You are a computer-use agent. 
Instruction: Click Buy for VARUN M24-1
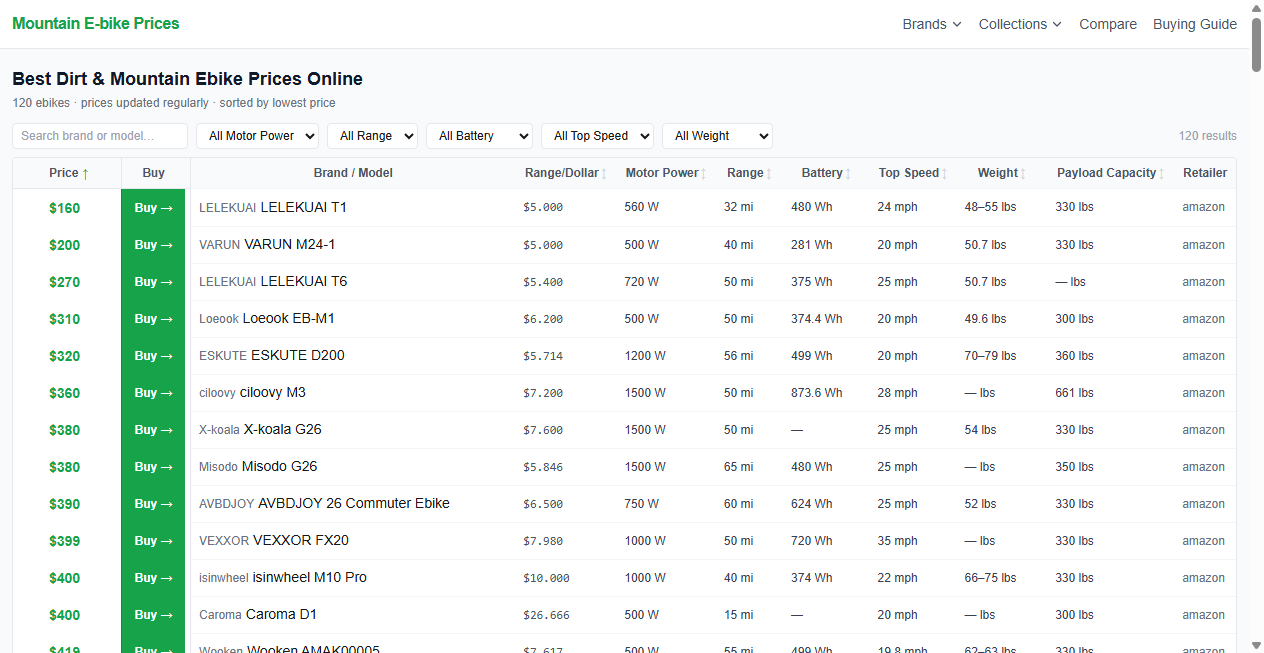(x=153, y=245)
